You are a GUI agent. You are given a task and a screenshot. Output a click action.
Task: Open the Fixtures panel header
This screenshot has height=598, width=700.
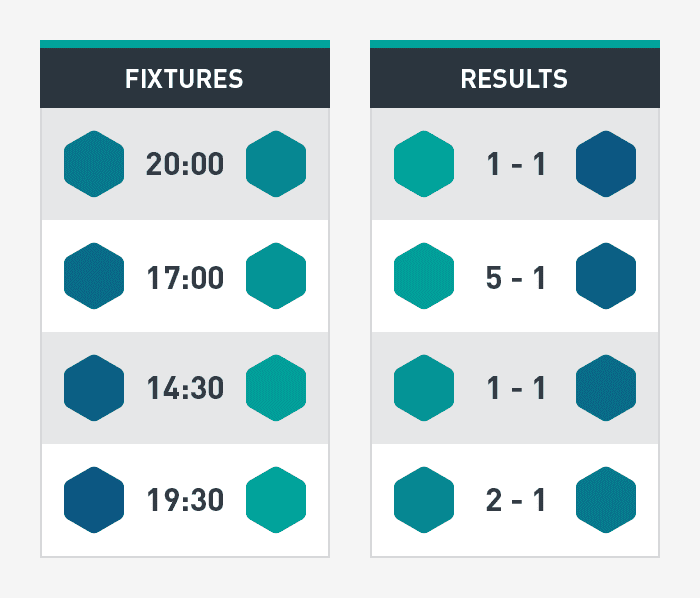[x=185, y=78]
